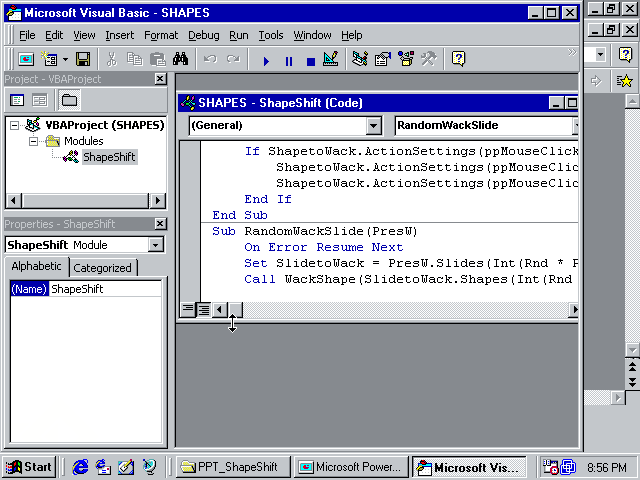Open the Help menu

point(351,36)
